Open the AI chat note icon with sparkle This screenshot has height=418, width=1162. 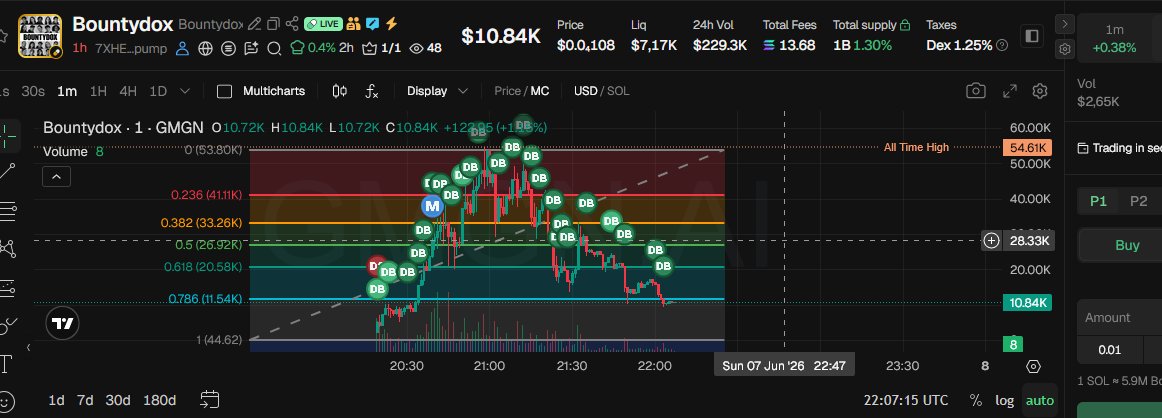coord(250,49)
